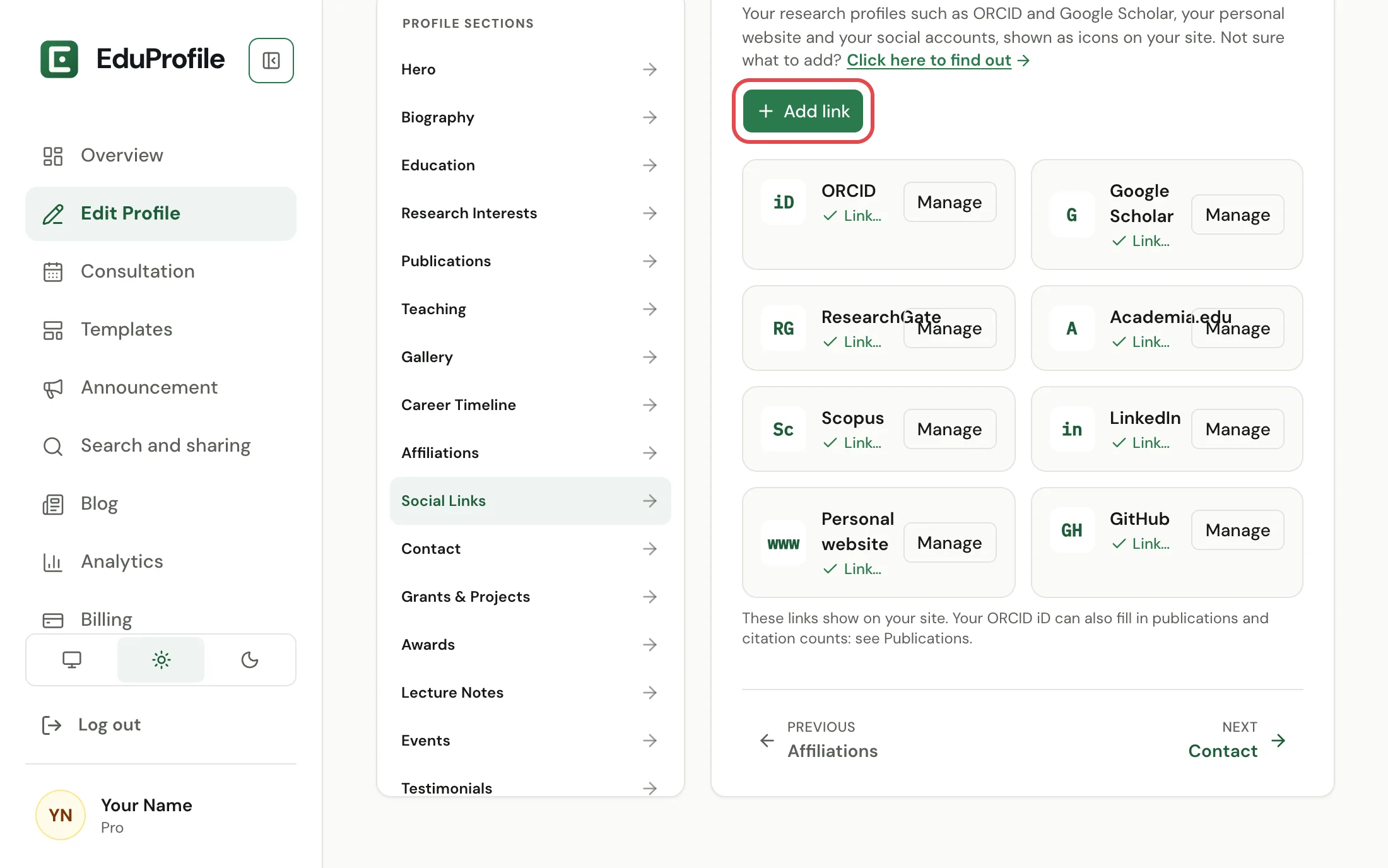Collapse the sidebar with the panel icon
Image resolution: width=1388 pixels, height=868 pixels.
[271, 61]
